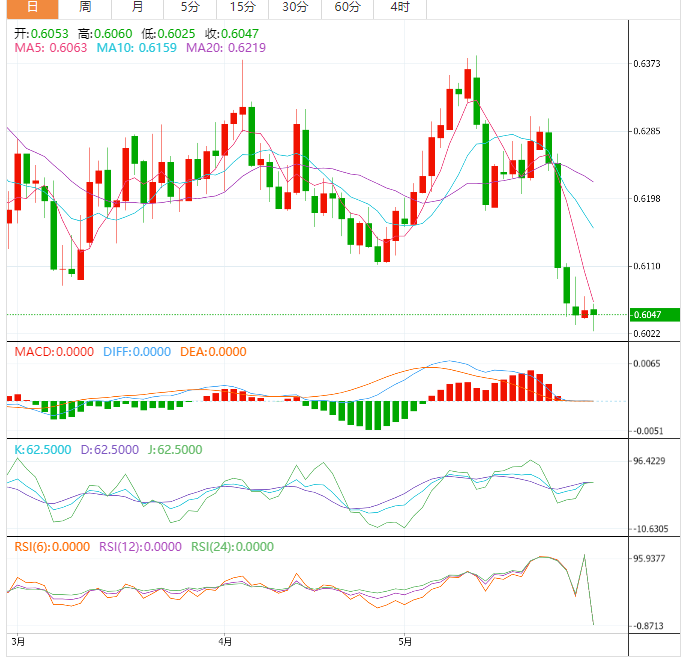Switch to the 5分 interval tab
This screenshot has width=686, height=667.
(190, 8)
